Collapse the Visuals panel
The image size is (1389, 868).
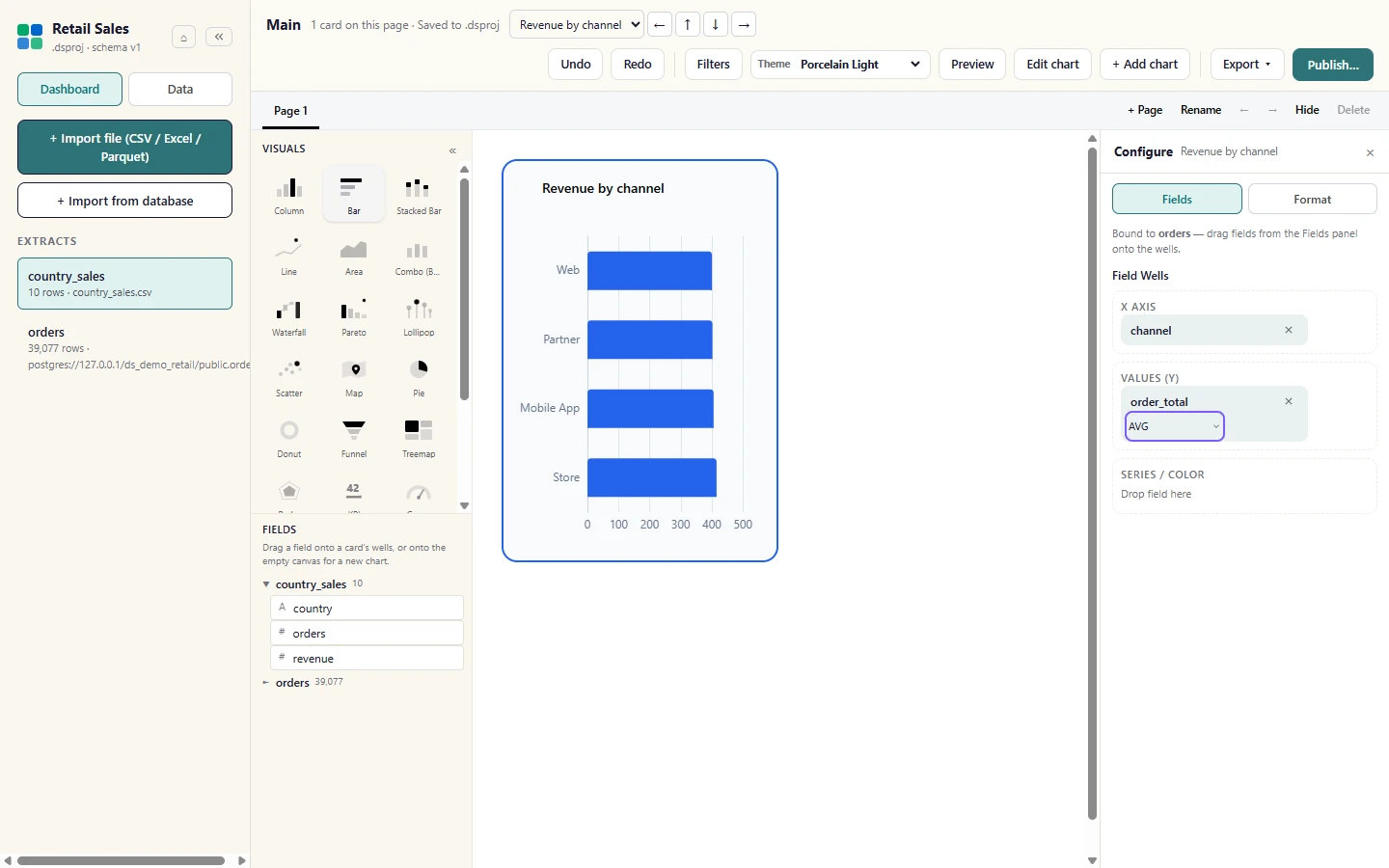[452, 150]
